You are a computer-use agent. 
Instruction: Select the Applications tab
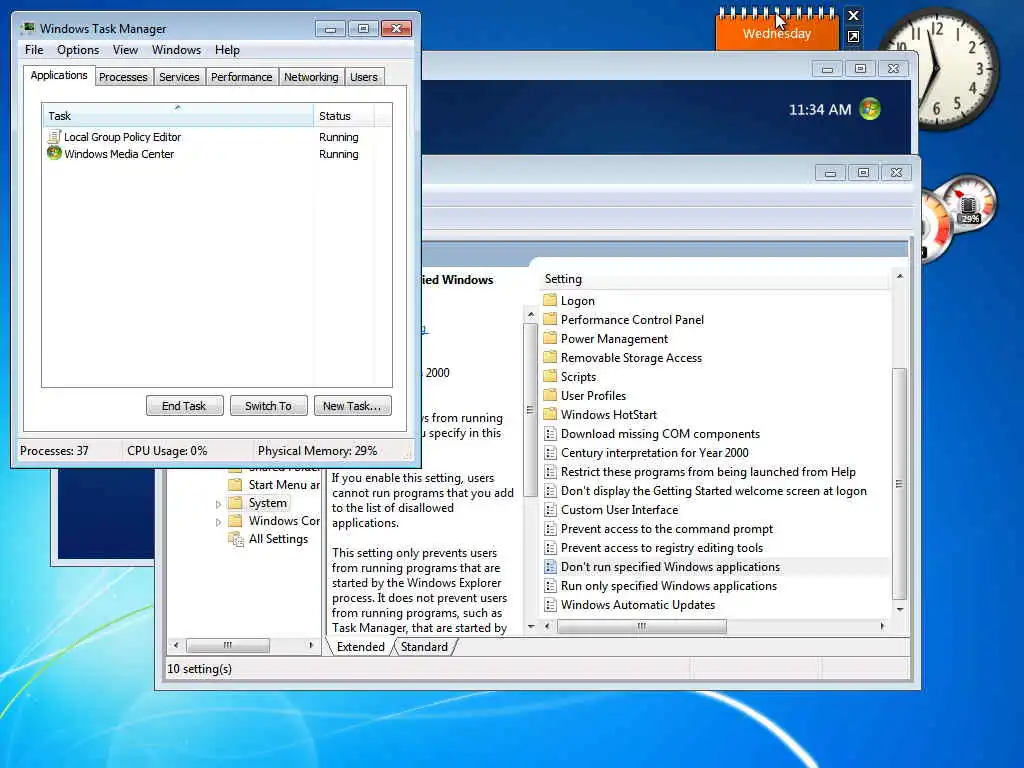59,75
